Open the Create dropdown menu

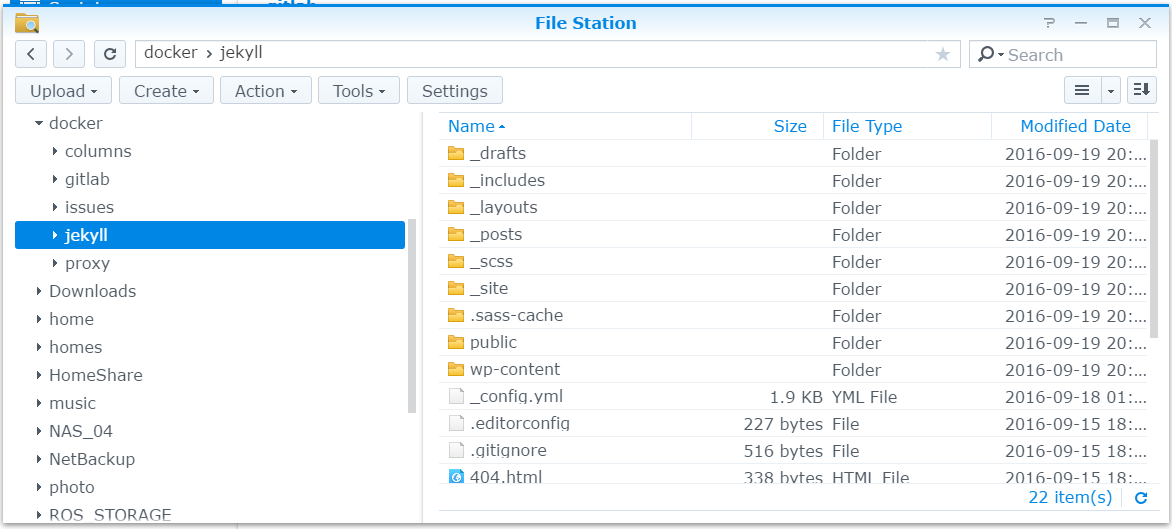pos(167,90)
